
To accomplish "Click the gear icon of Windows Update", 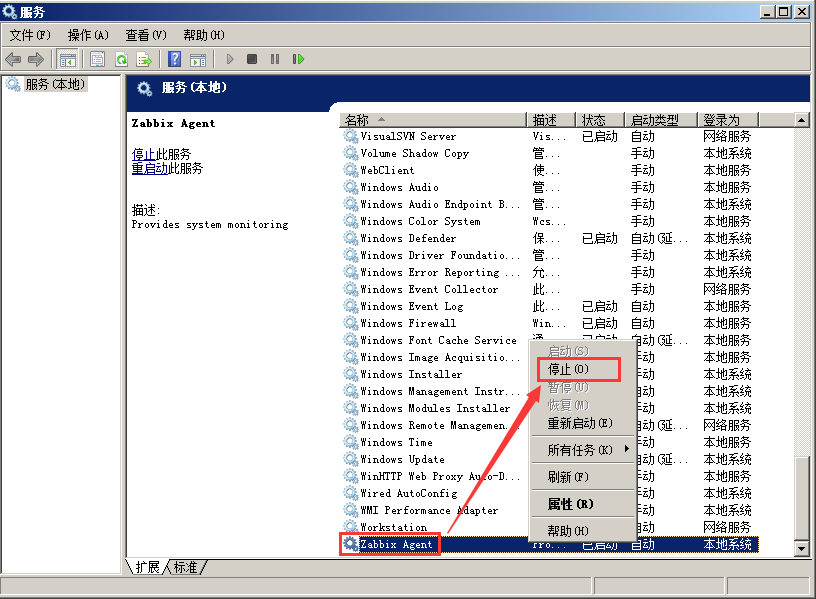I will point(350,459).
